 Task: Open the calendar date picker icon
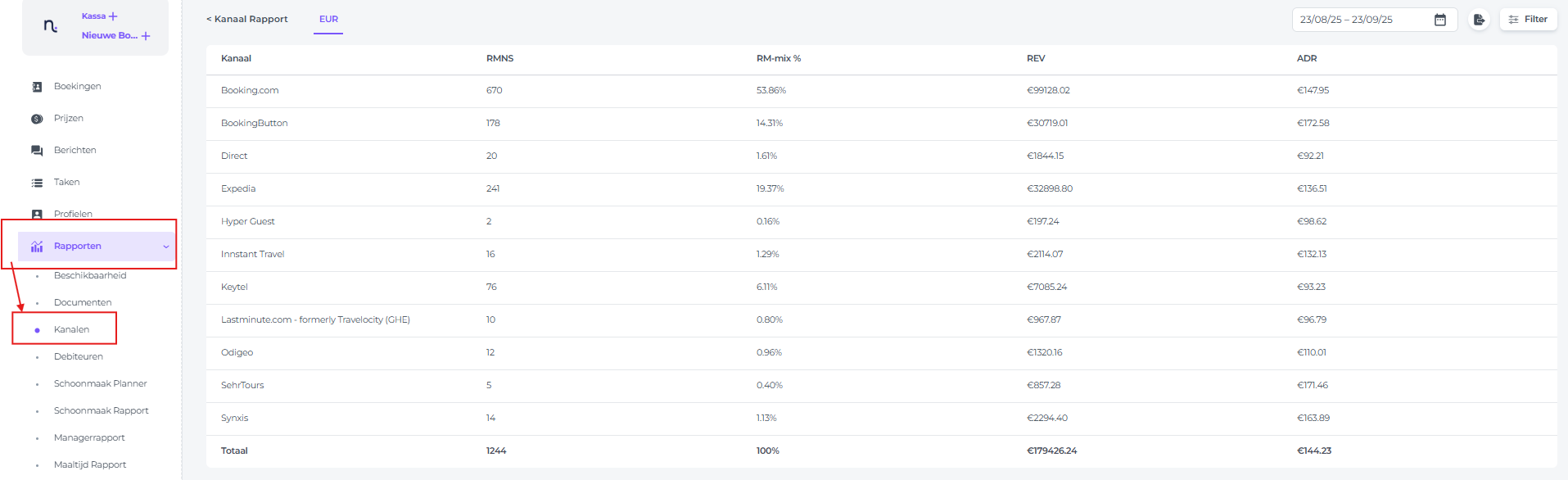click(1440, 20)
